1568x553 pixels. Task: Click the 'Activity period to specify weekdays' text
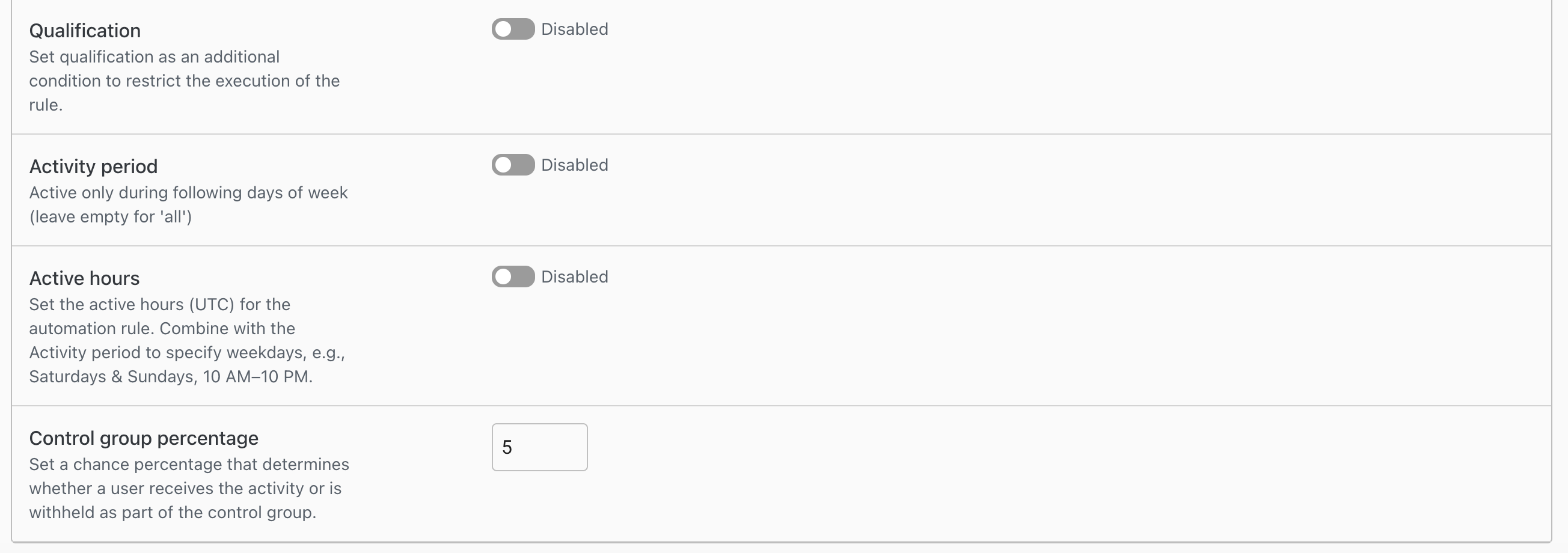coord(187,352)
